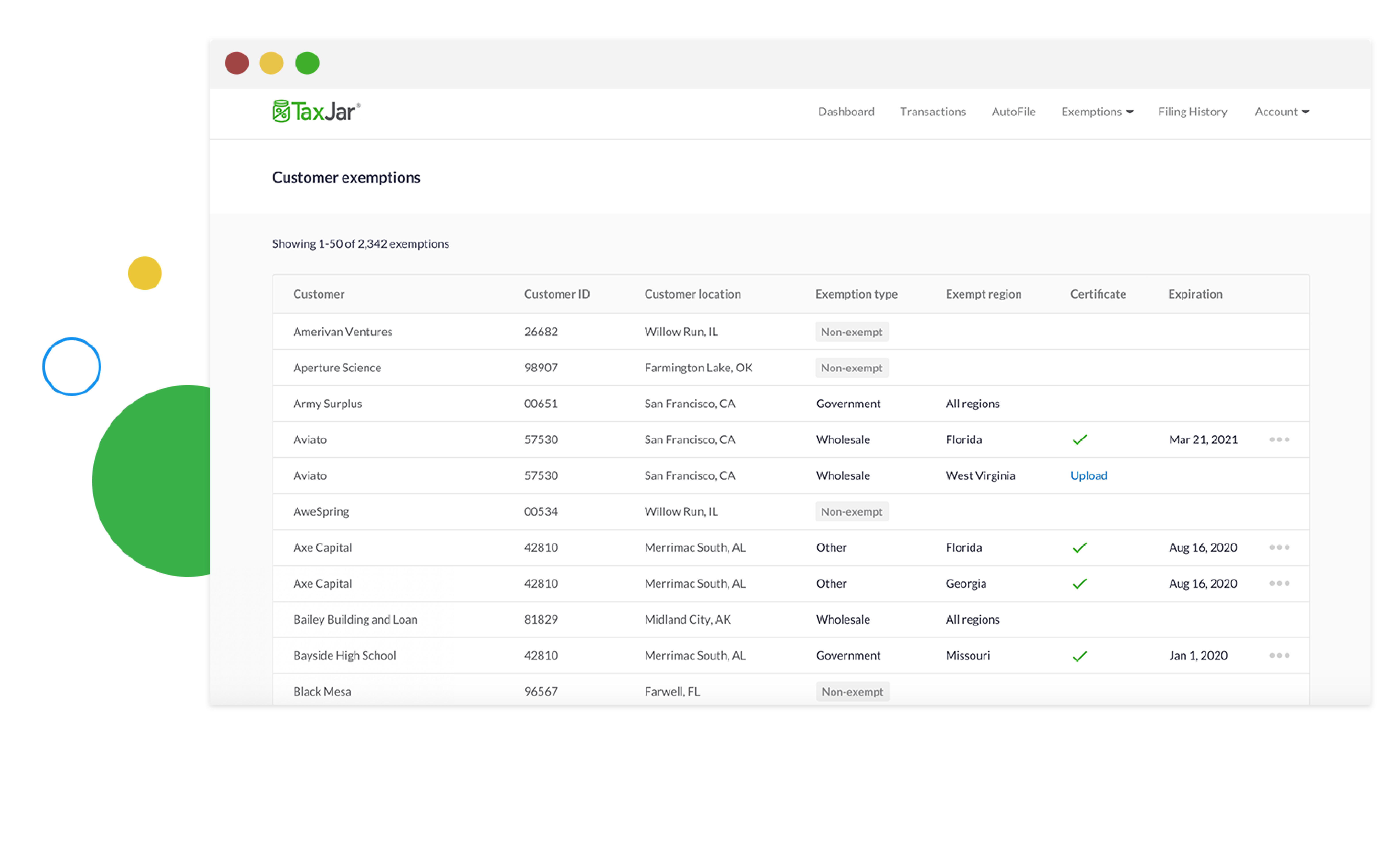Click the Customer exemptions page heading
1400x843 pixels.
coord(346,177)
